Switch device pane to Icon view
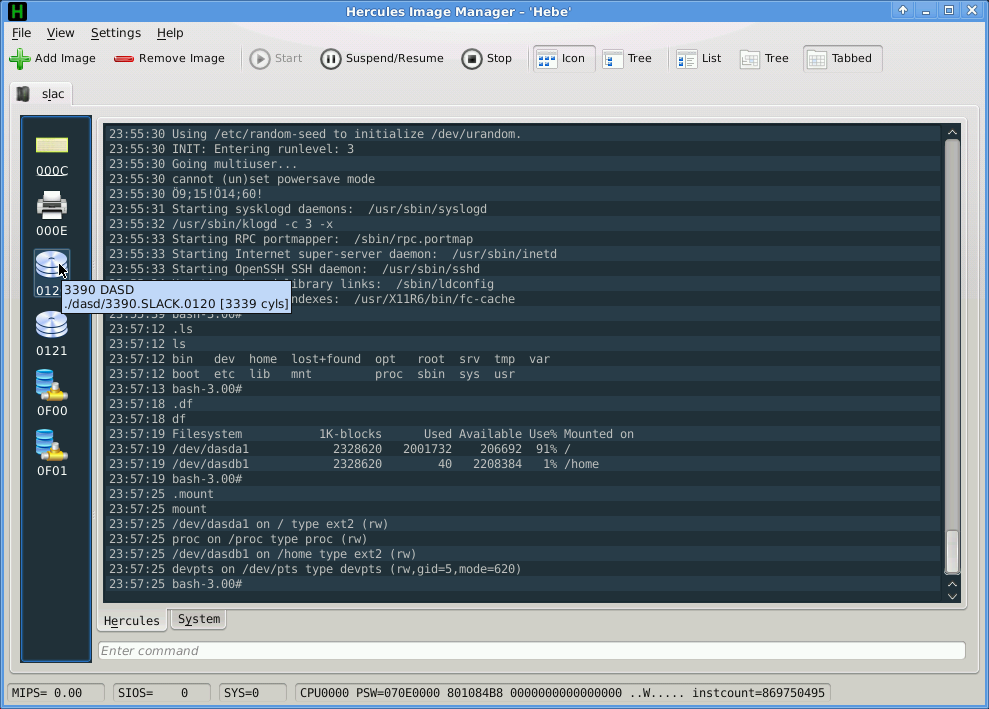Screen dimensions: 989x709 (x=563, y=59)
